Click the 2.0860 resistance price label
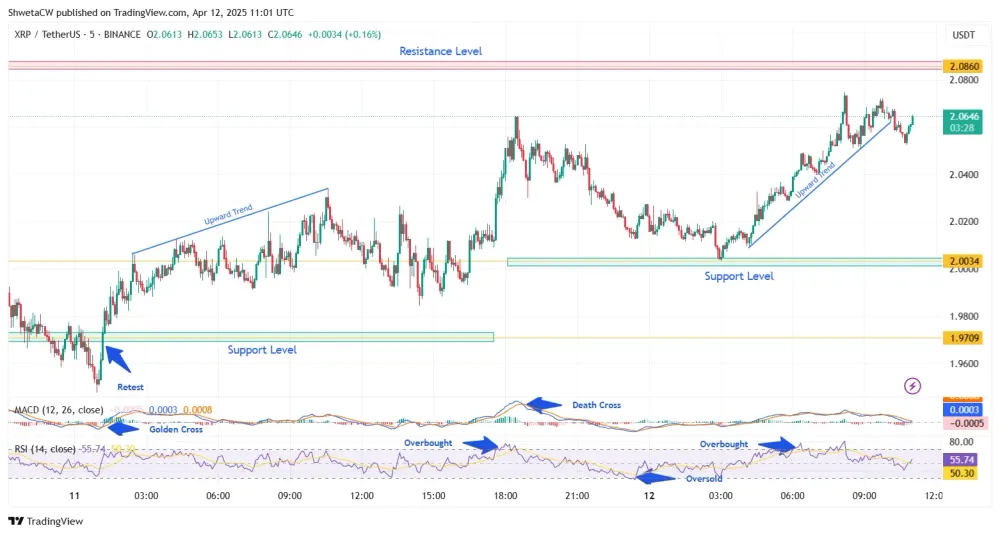This screenshot has height=535, width=1000. 964,65
